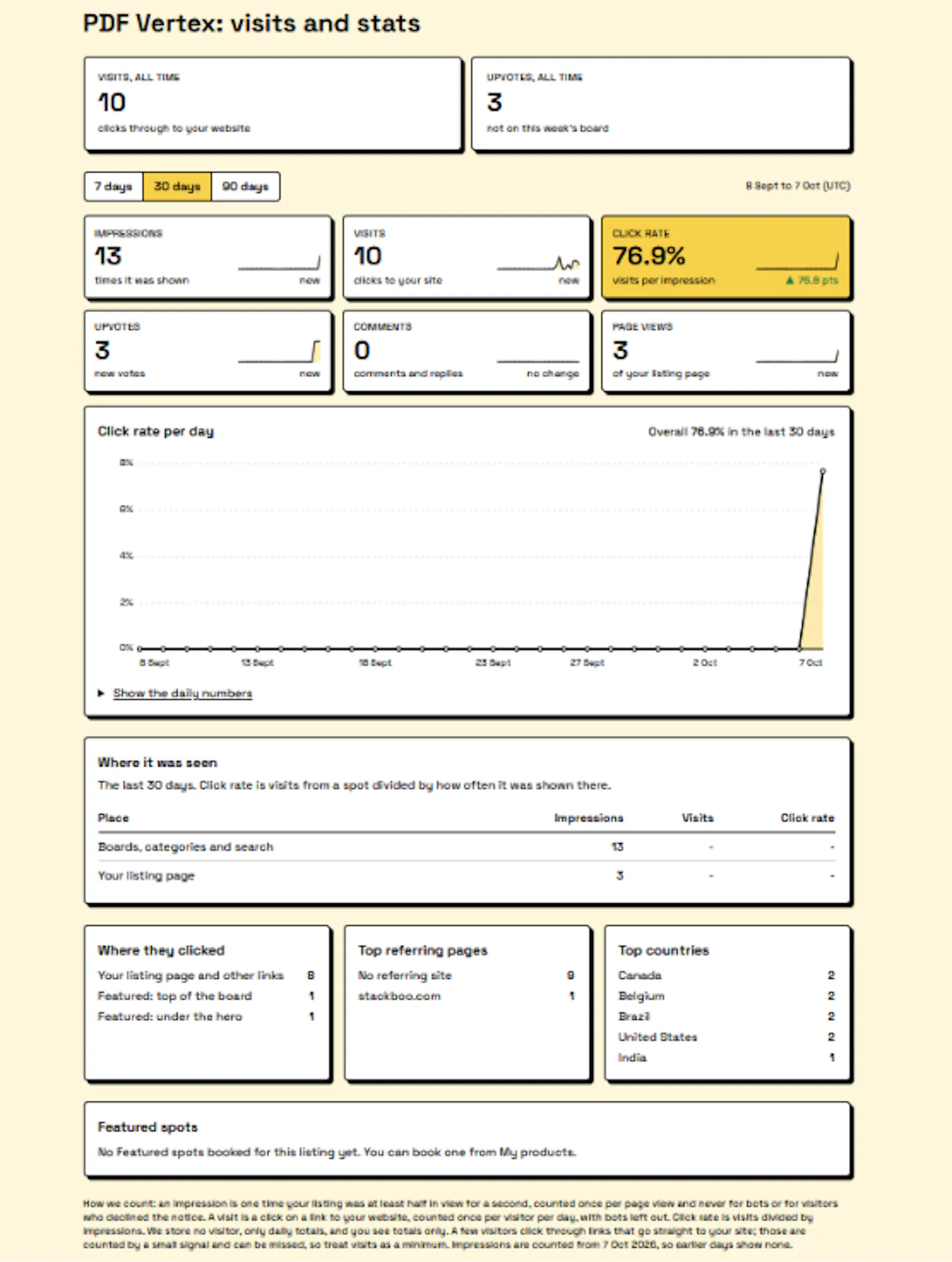Open the highlighted Click rate card
Screen dimensions: 952x1262
(726, 257)
